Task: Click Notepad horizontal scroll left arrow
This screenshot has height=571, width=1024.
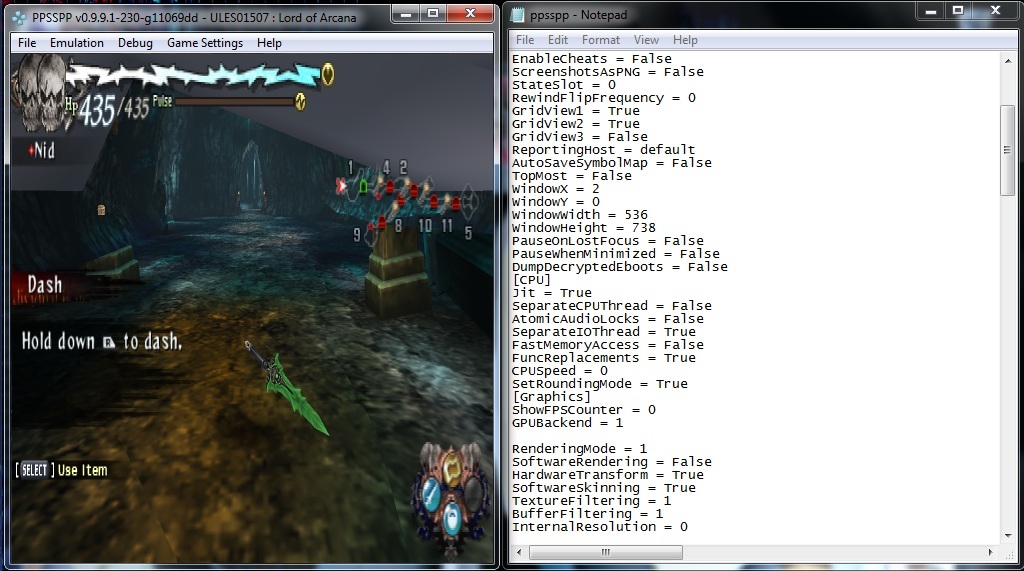Action: pyautogui.click(x=519, y=553)
